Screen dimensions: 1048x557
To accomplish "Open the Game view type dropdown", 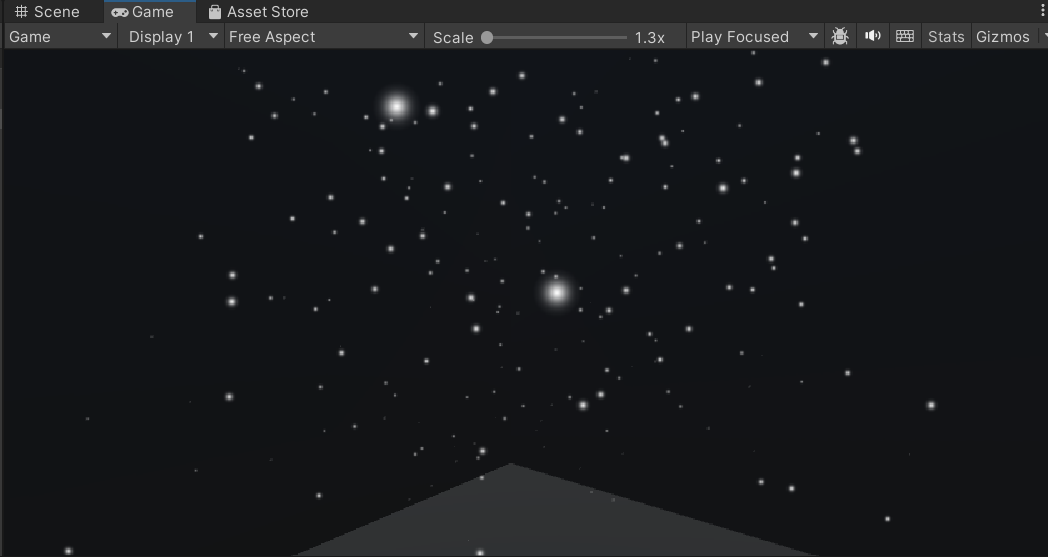I will pos(60,37).
